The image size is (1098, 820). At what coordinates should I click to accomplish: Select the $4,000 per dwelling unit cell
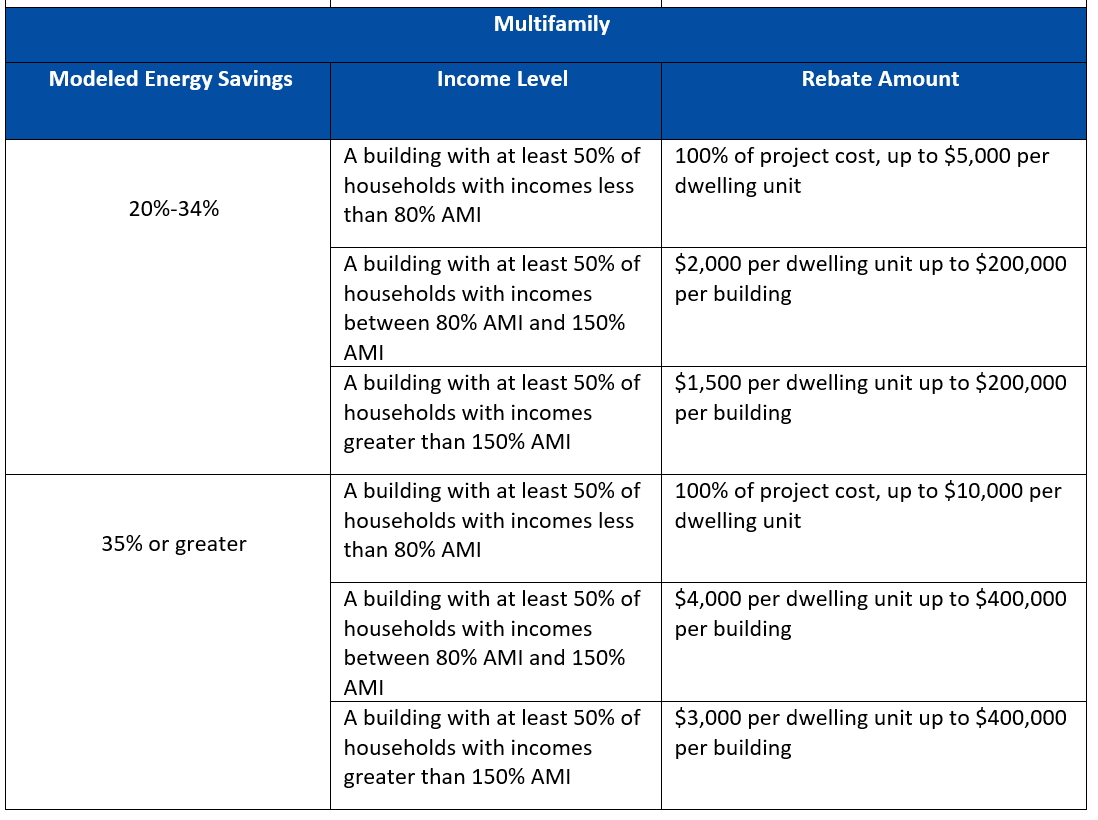pos(879,614)
